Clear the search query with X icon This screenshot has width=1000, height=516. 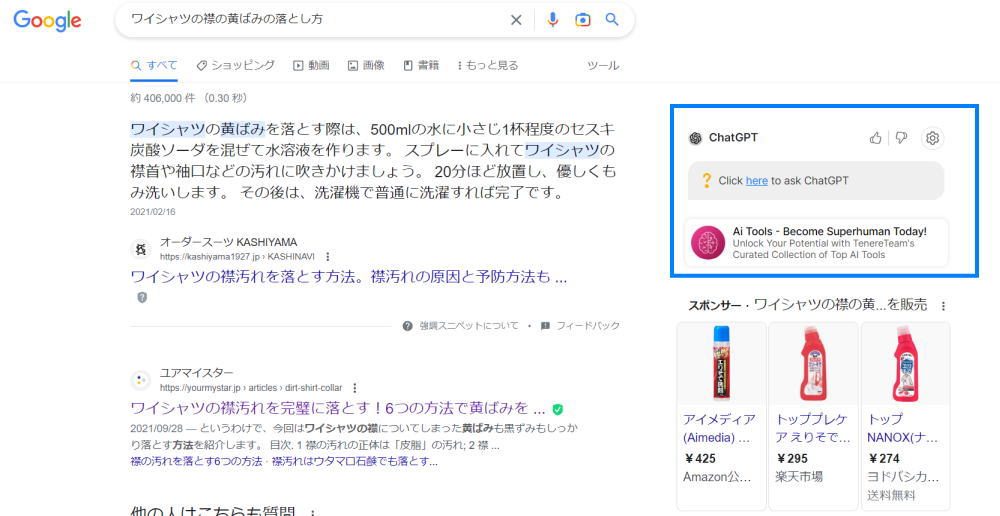click(516, 20)
